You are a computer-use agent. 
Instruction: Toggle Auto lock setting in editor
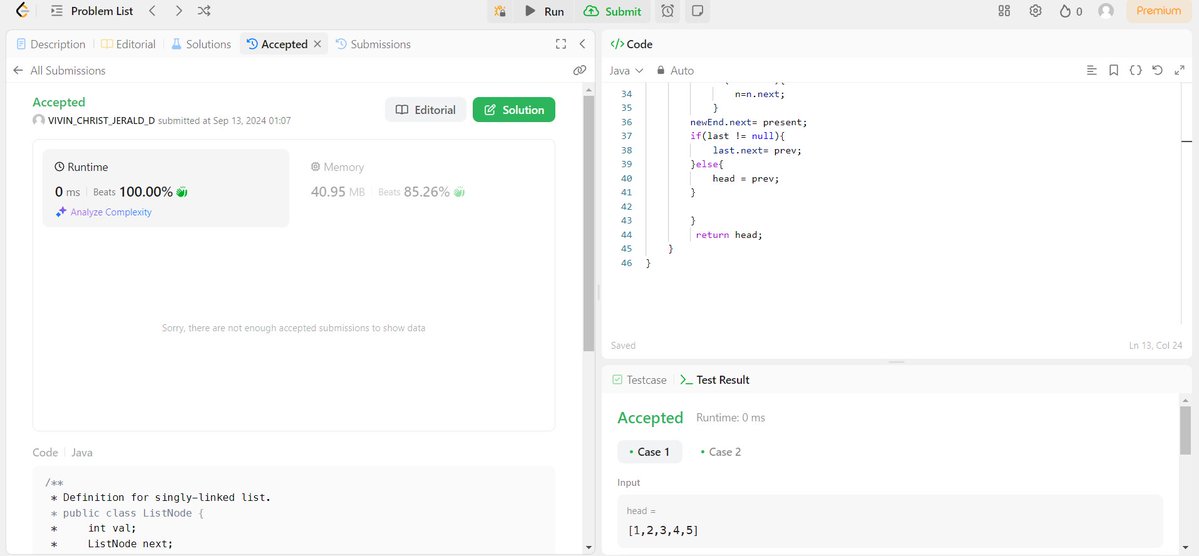(675, 70)
